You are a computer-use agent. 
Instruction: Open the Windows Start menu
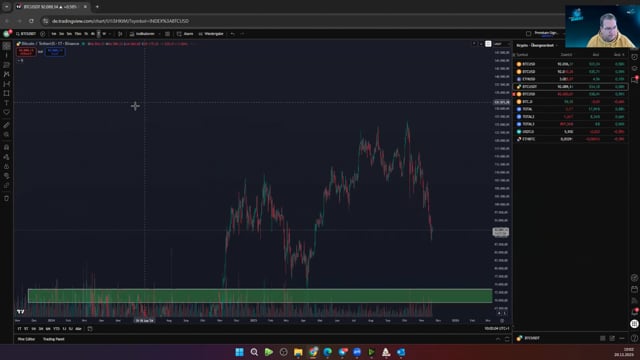point(240,352)
